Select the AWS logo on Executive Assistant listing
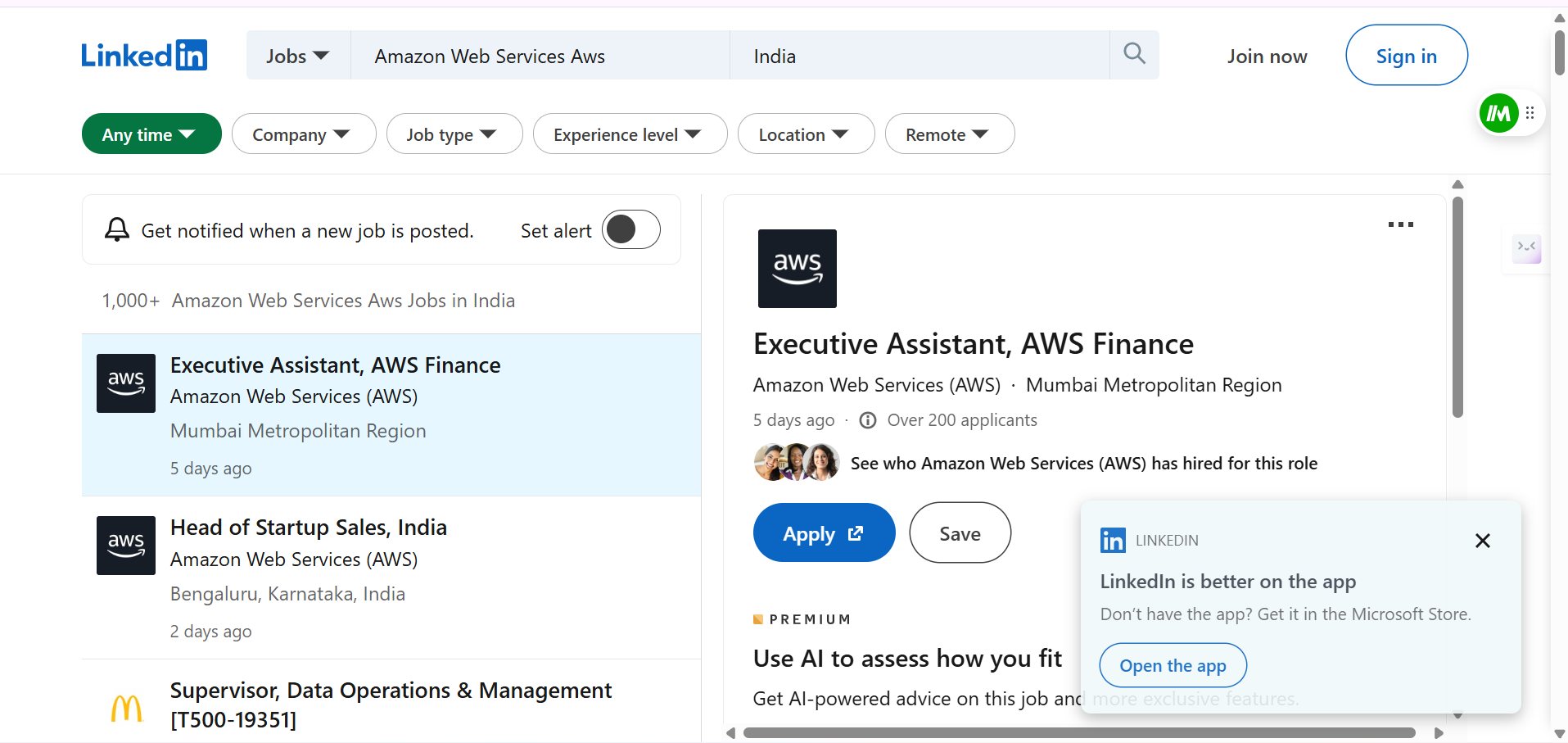The width and height of the screenshot is (1568, 743). click(x=125, y=383)
